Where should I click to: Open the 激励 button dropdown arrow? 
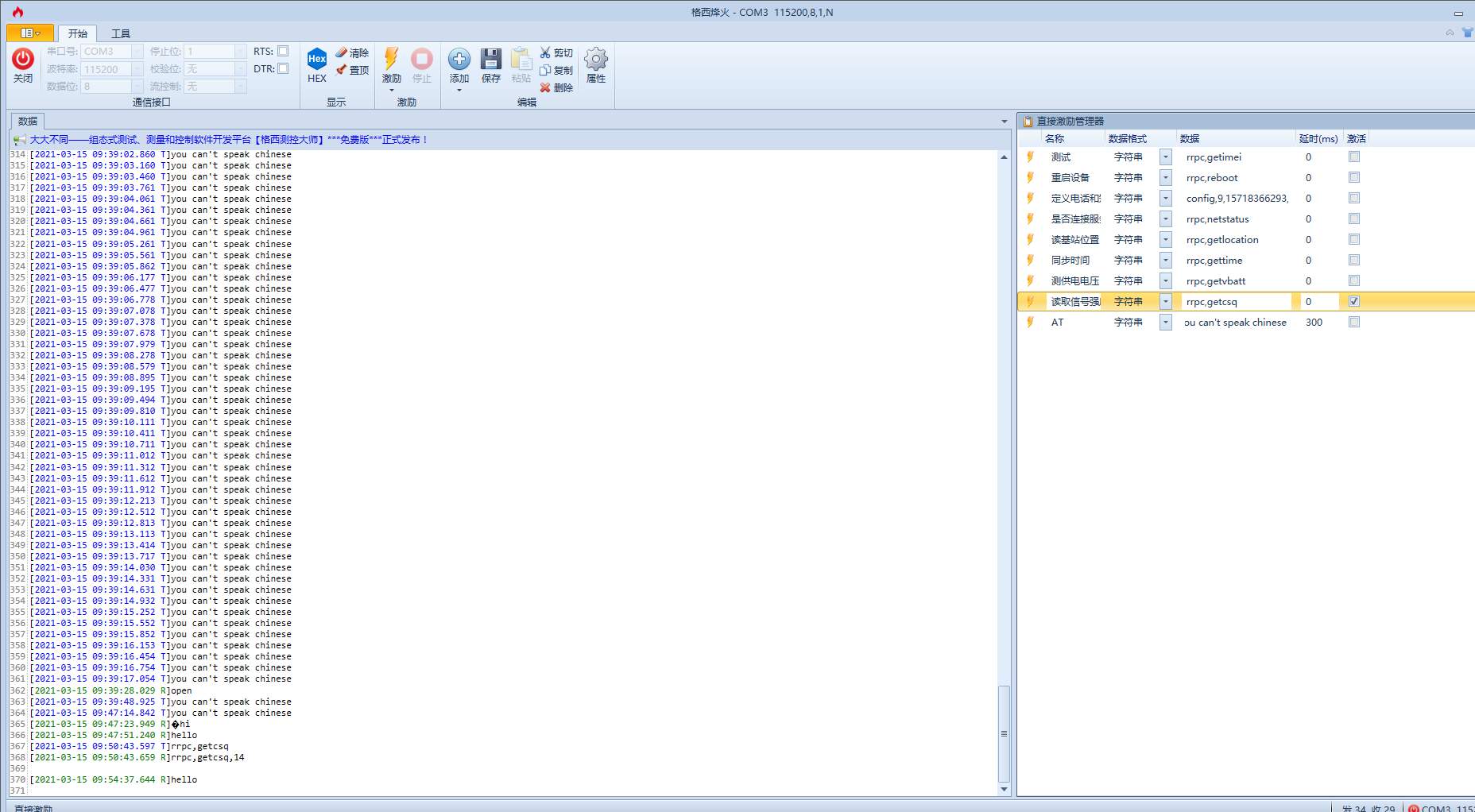pyautogui.click(x=392, y=91)
